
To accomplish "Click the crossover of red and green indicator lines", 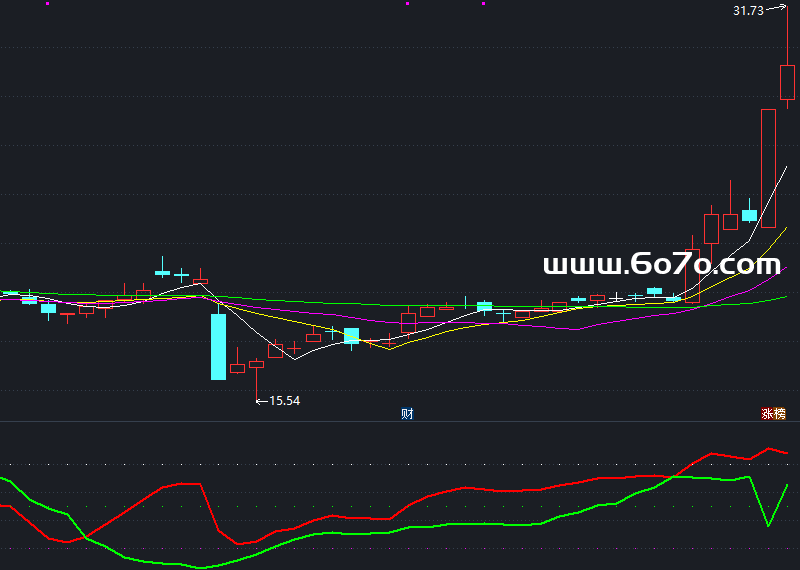I will [x=86, y=537].
